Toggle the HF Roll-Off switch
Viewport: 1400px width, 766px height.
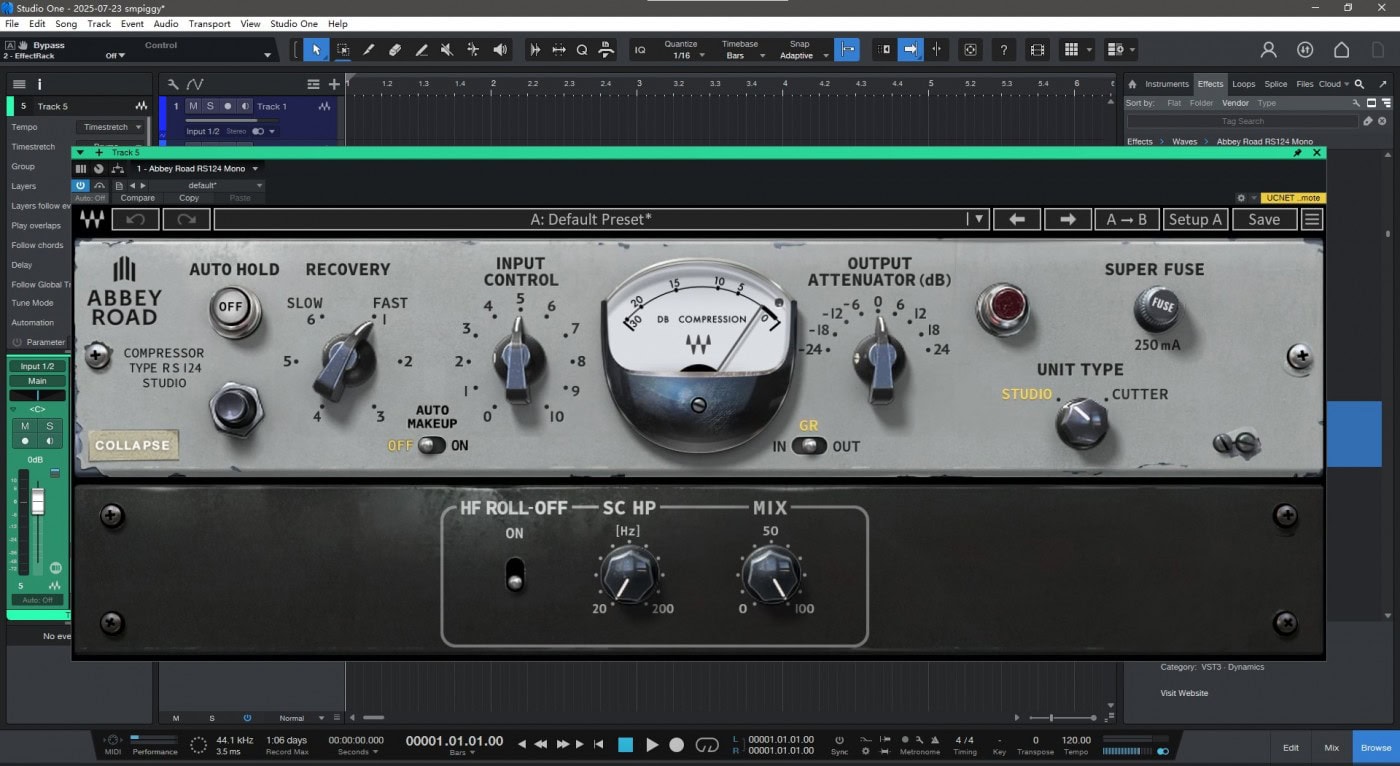tap(515, 575)
